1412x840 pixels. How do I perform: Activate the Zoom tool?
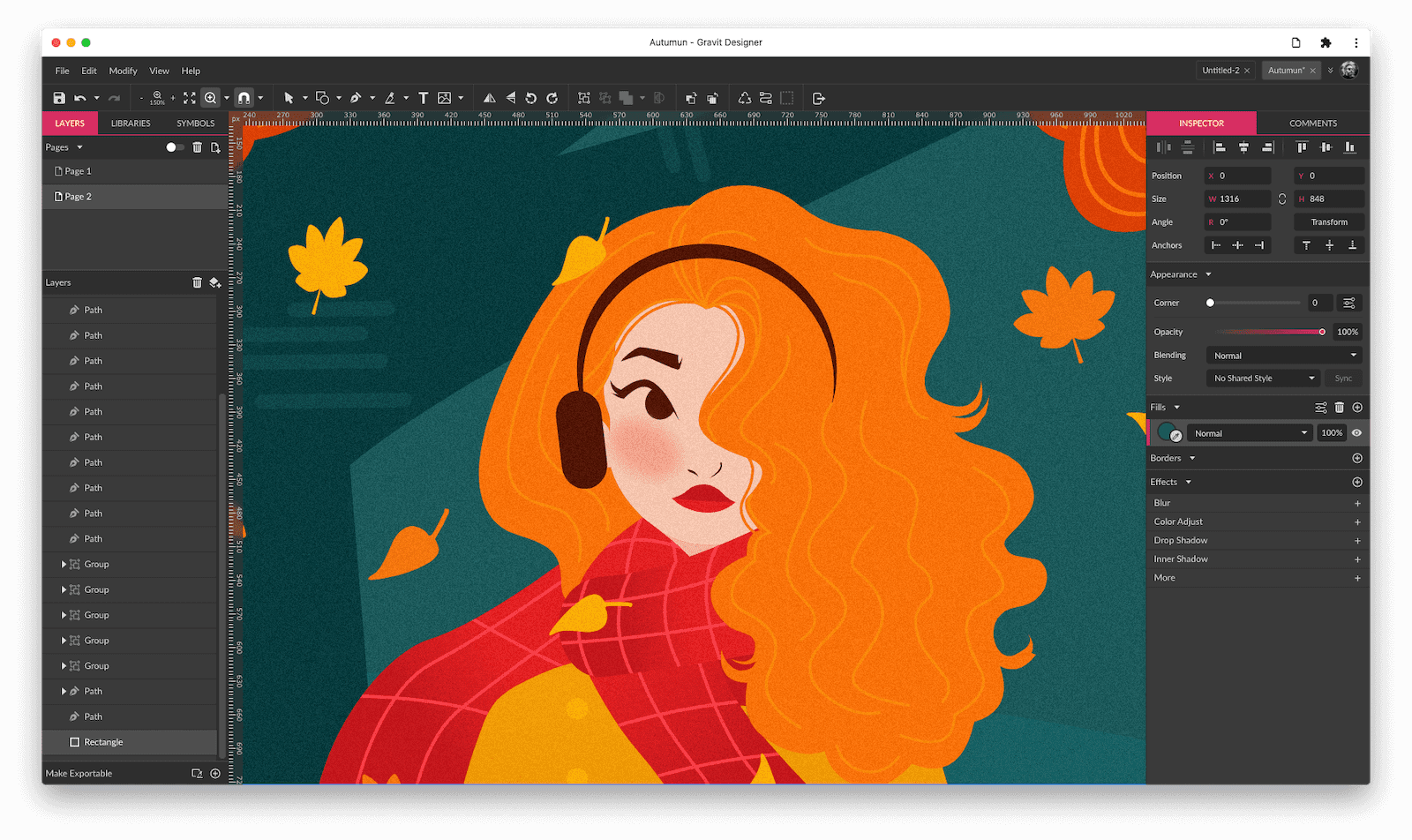pos(211,97)
